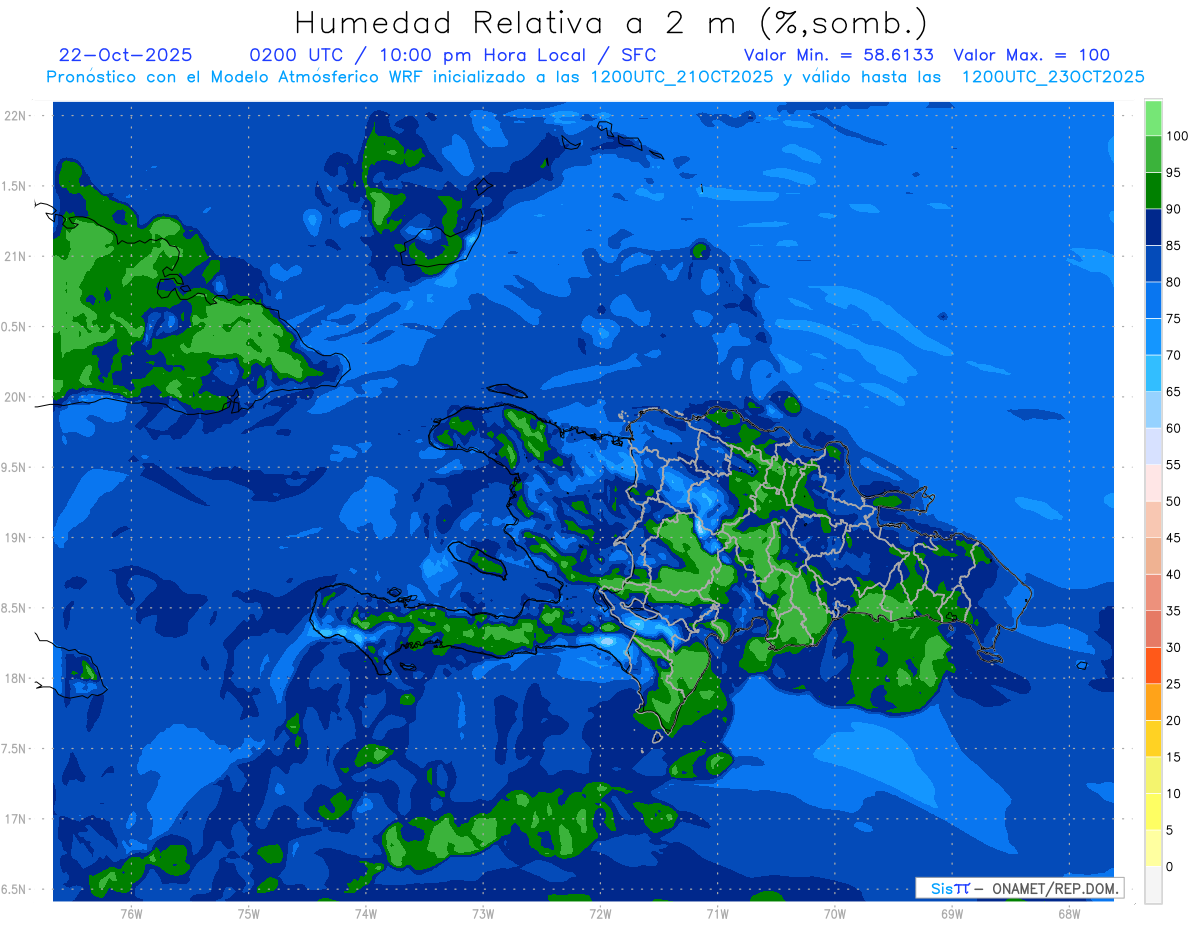The height and width of the screenshot is (927, 1200).
Task: Click the '18N' latitude axis label
Action: point(13,678)
